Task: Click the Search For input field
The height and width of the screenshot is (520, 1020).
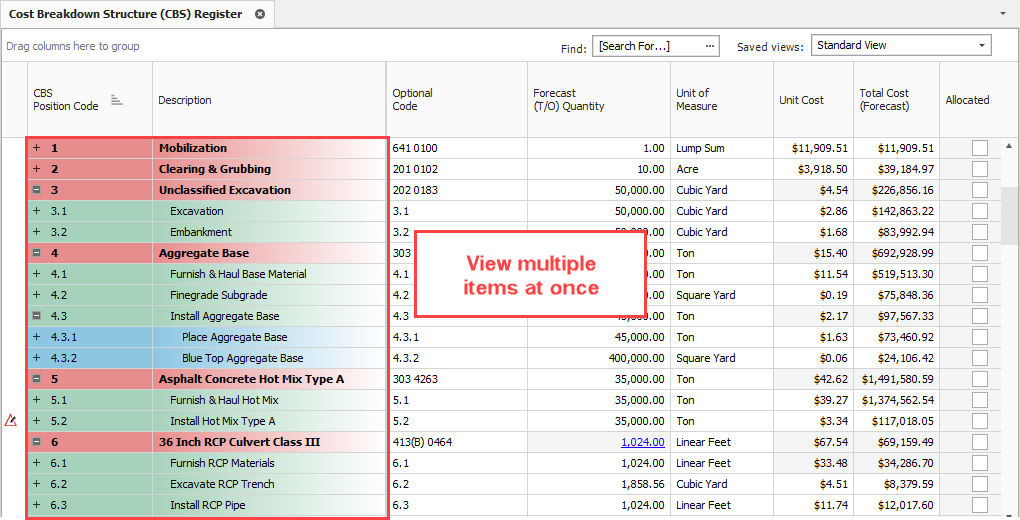Action: (x=648, y=46)
